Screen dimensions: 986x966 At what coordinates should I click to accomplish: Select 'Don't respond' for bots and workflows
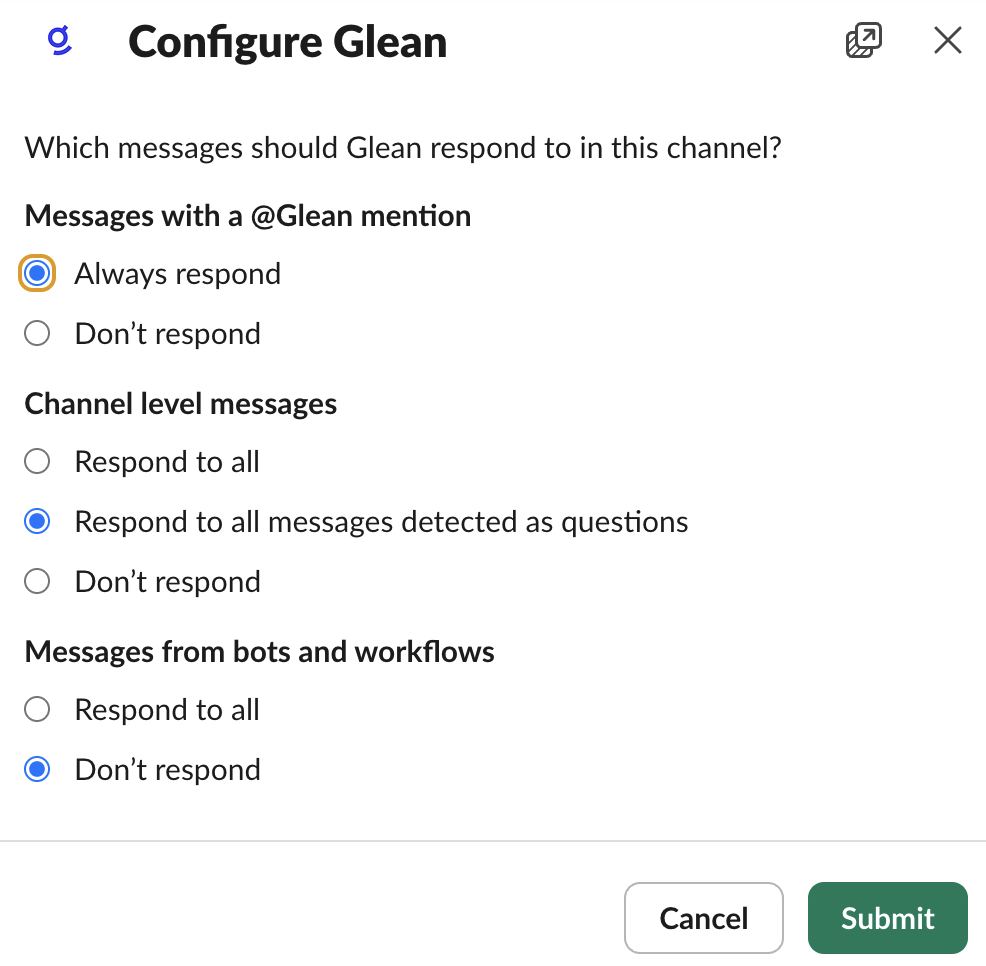click(36, 769)
